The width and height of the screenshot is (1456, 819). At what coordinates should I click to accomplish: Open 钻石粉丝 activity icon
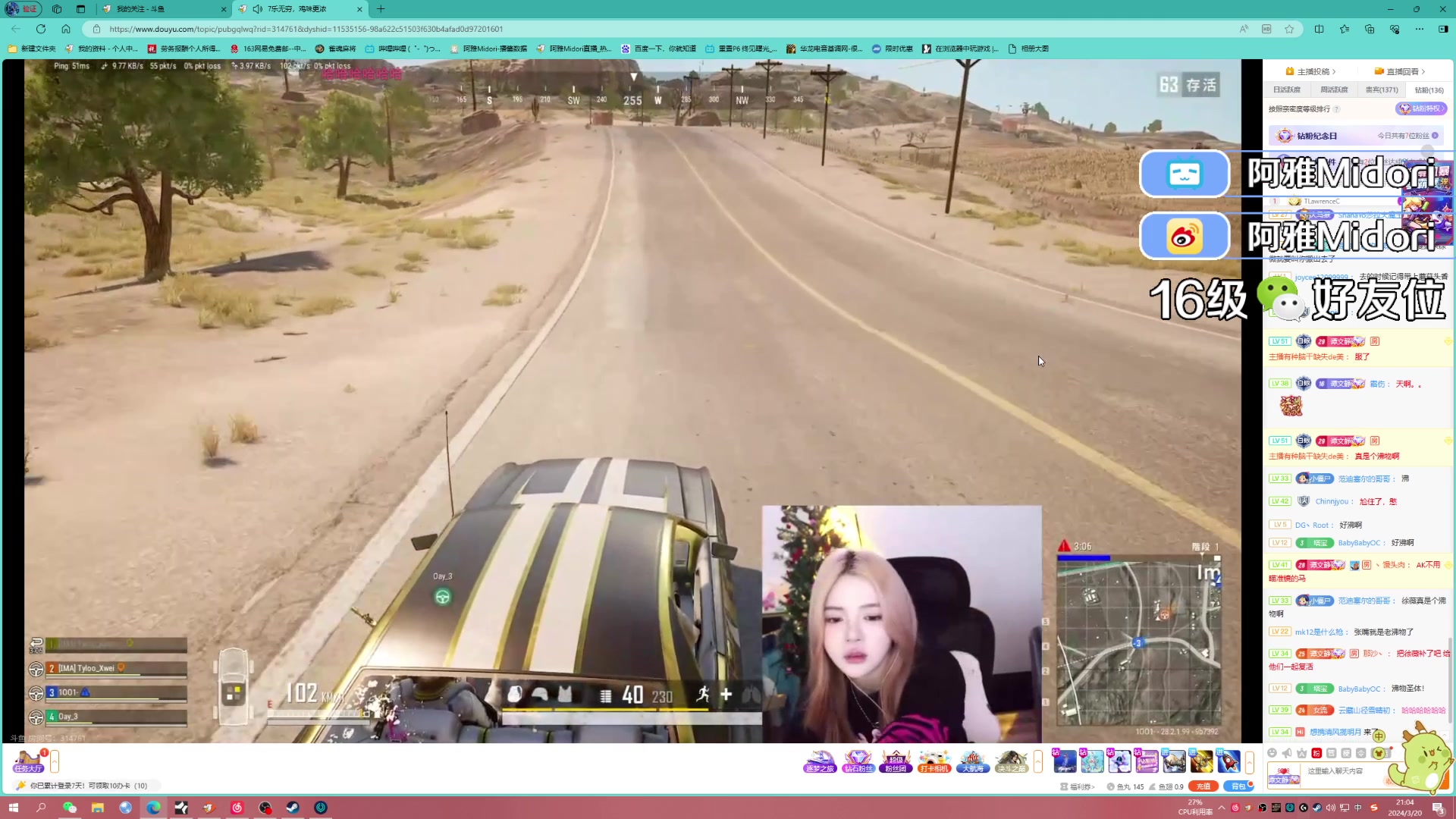click(858, 761)
